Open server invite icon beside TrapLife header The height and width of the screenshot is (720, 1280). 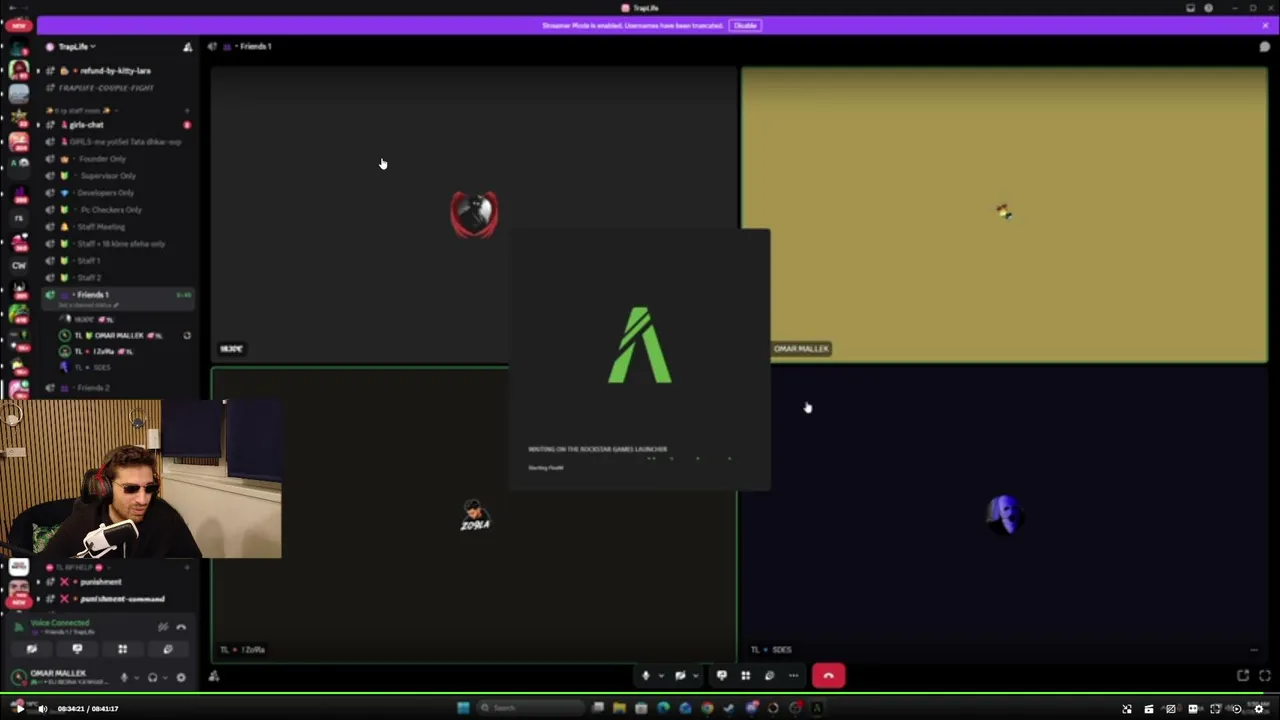[x=187, y=47]
